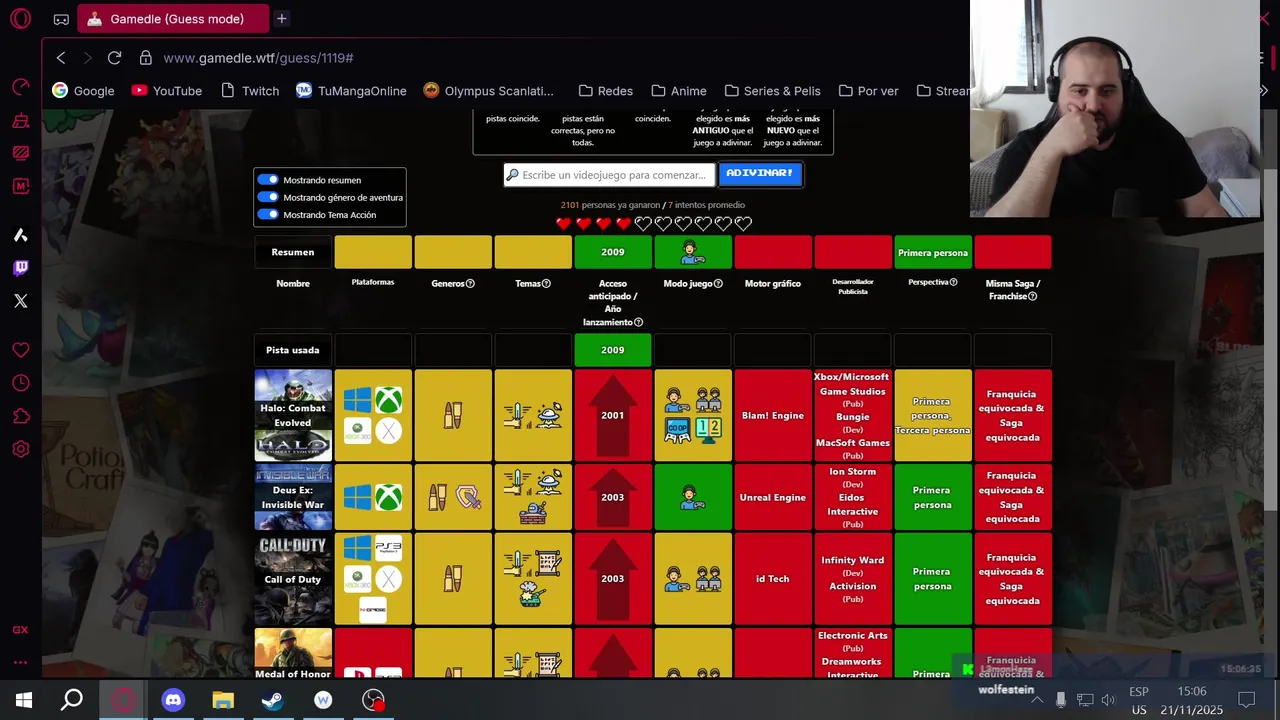The image size is (1280, 720).
Task: Click the Año lanzamiento help question icon
Action: click(638, 322)
